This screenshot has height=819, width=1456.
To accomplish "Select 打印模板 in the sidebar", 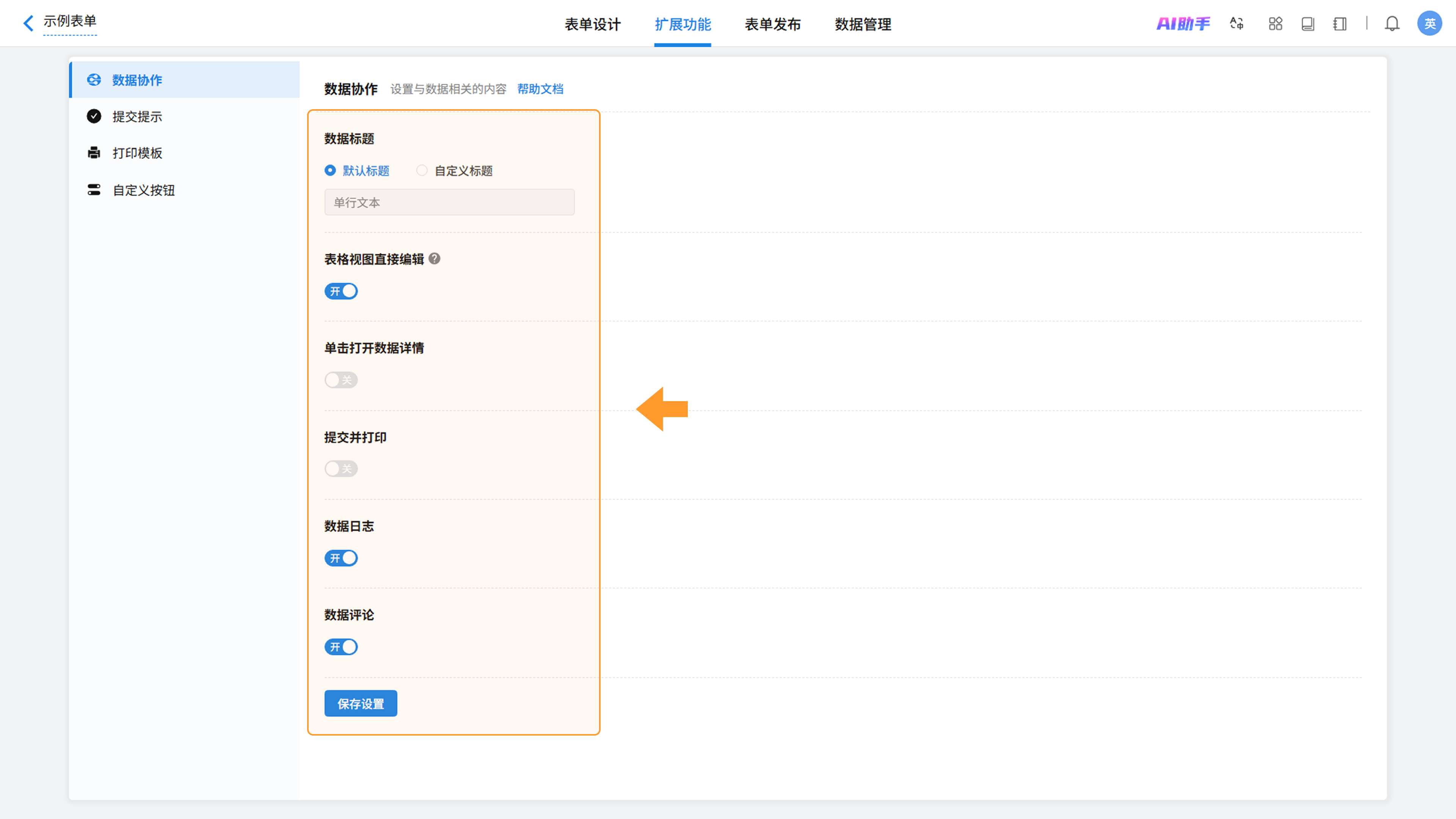I will pos(137,153).
